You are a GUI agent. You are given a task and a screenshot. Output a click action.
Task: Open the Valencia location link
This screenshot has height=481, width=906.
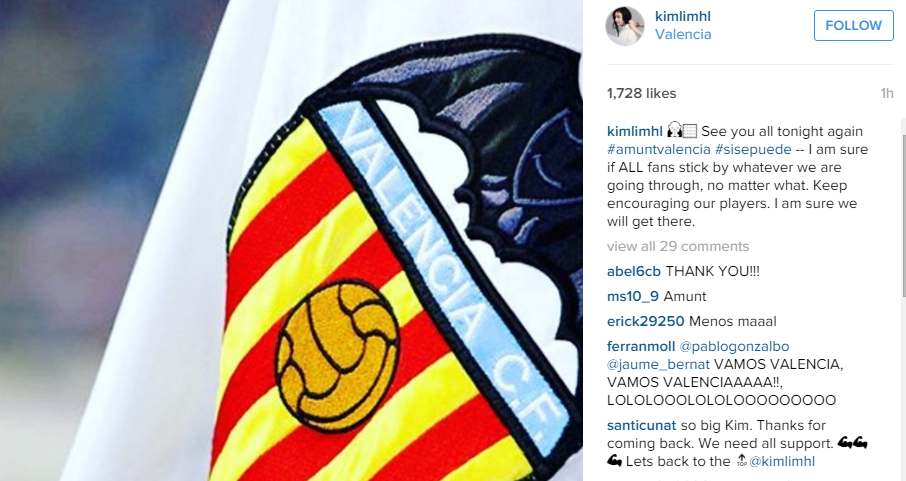coord(683,35)
